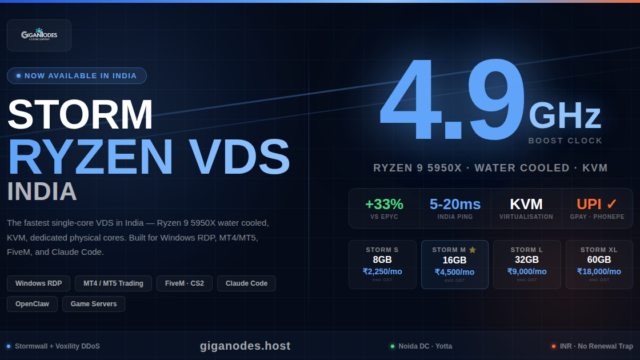Viewport: 640px width, 360px height.
Task: Select the Storm M 16GB plan card
Action: (455, 264)
